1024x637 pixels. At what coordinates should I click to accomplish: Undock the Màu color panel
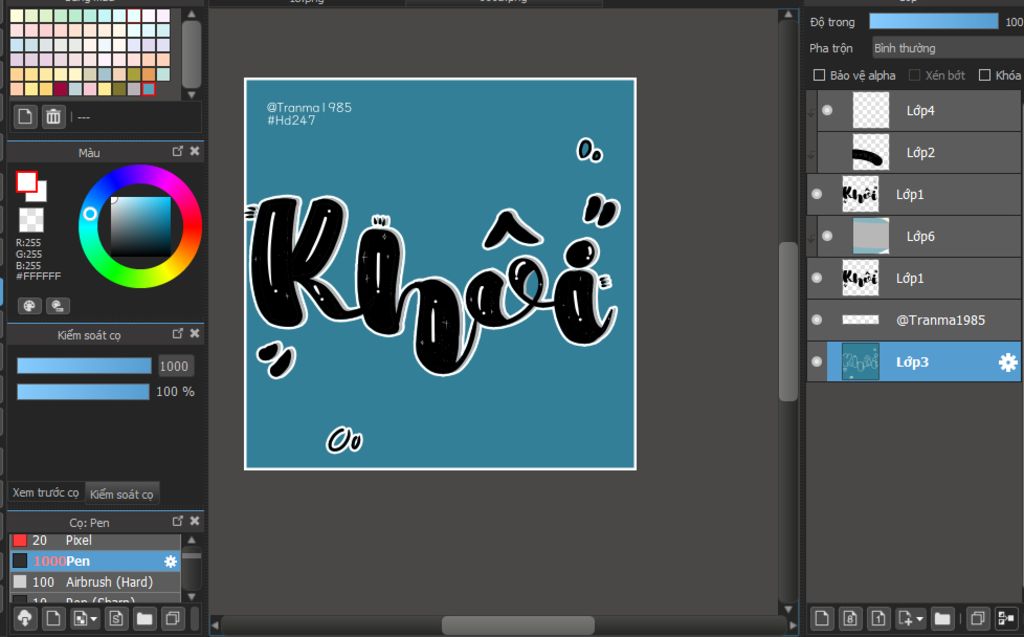coord(178,152)
